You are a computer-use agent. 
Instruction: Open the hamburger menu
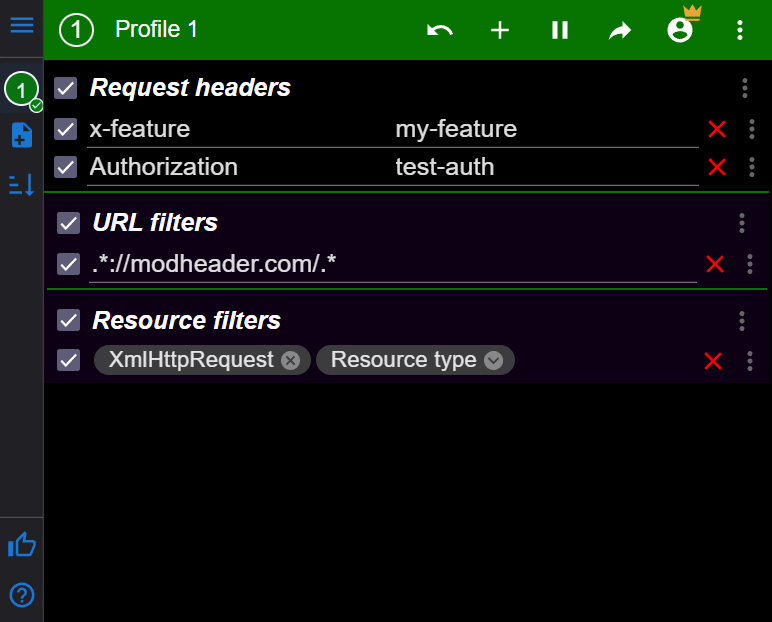tap(21, 26)
